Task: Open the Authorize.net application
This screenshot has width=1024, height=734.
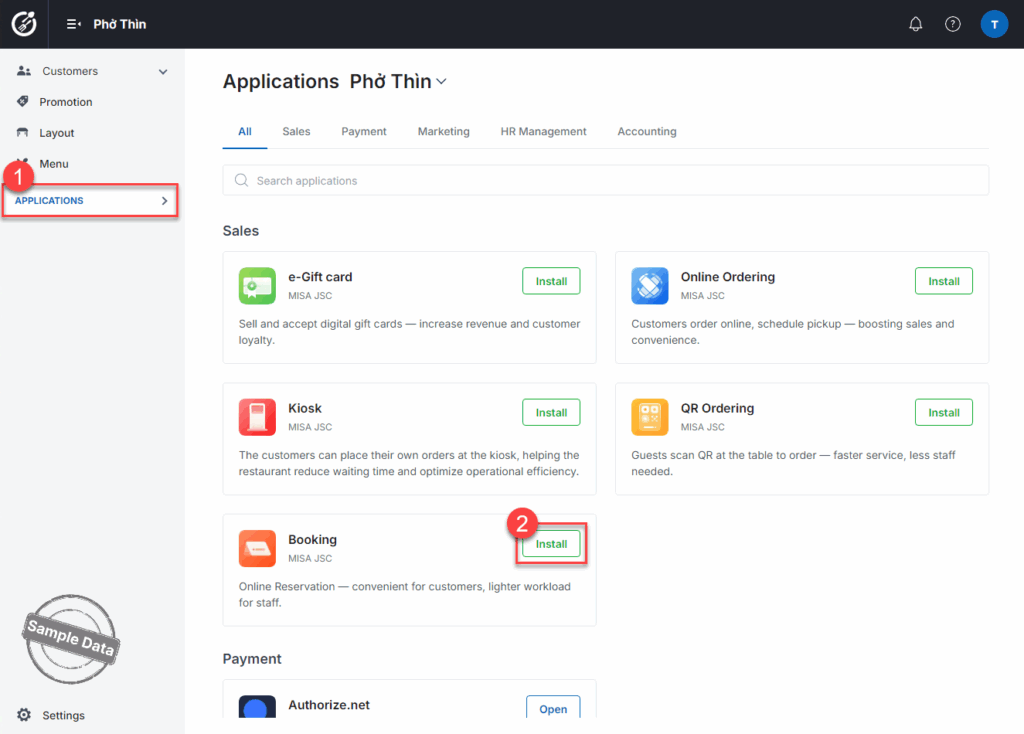Action: click(x=553, y=708)
